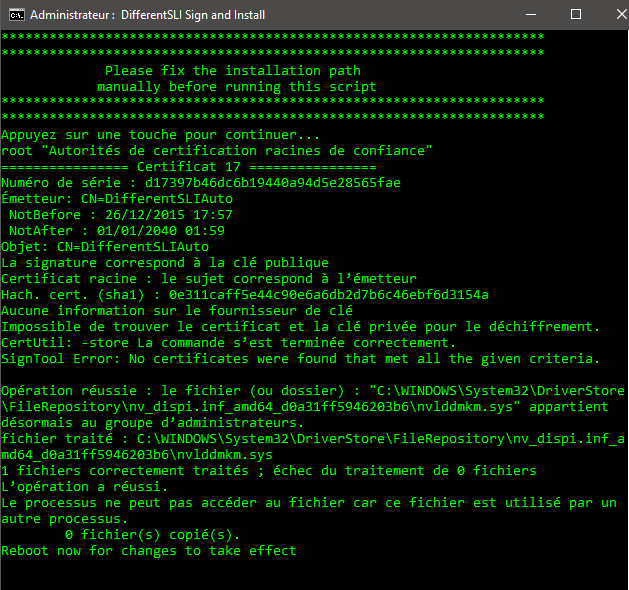Click the 'Certificat 17' header line
Viewport: 629px width, 590px height.
pos(189,167)
